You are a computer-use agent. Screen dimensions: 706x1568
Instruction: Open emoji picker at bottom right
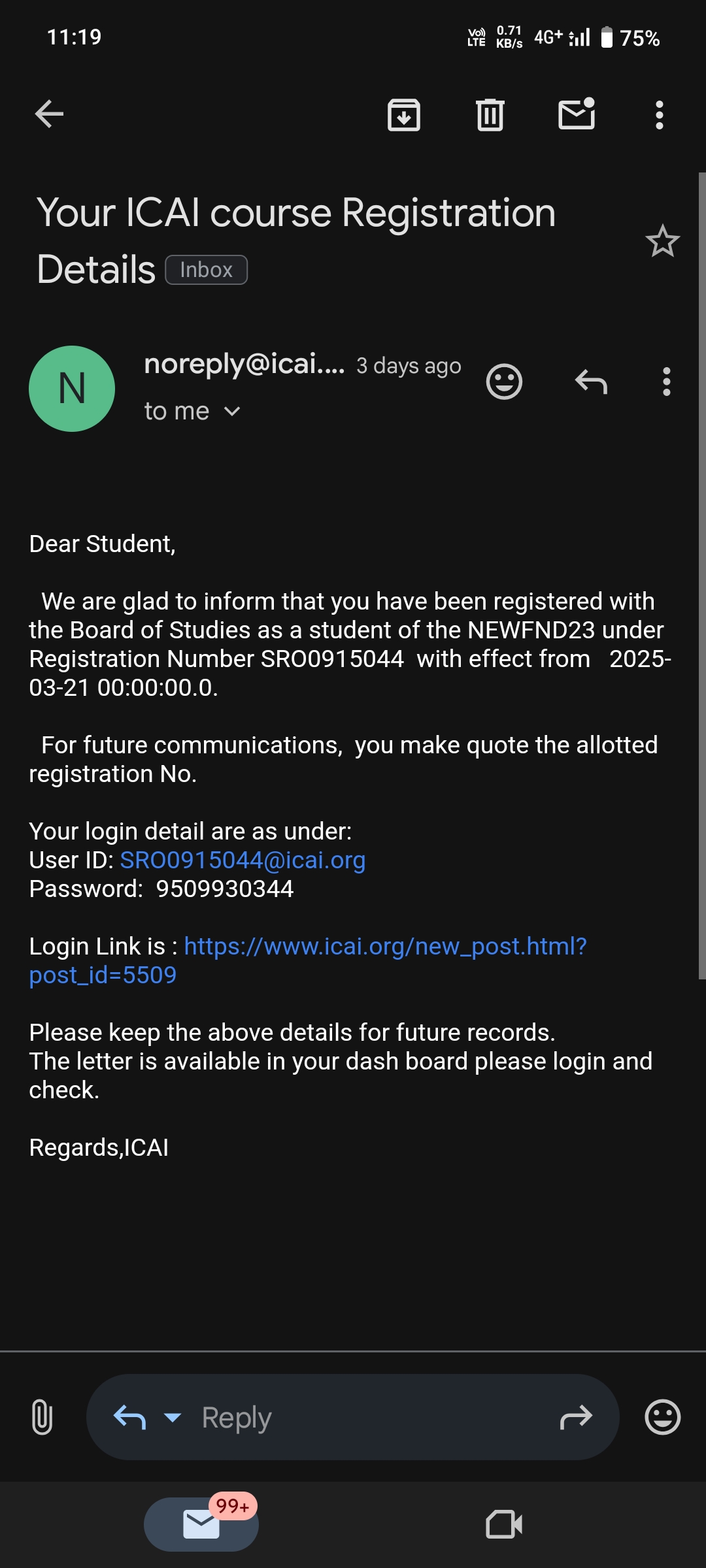[x=662, y=1417]
